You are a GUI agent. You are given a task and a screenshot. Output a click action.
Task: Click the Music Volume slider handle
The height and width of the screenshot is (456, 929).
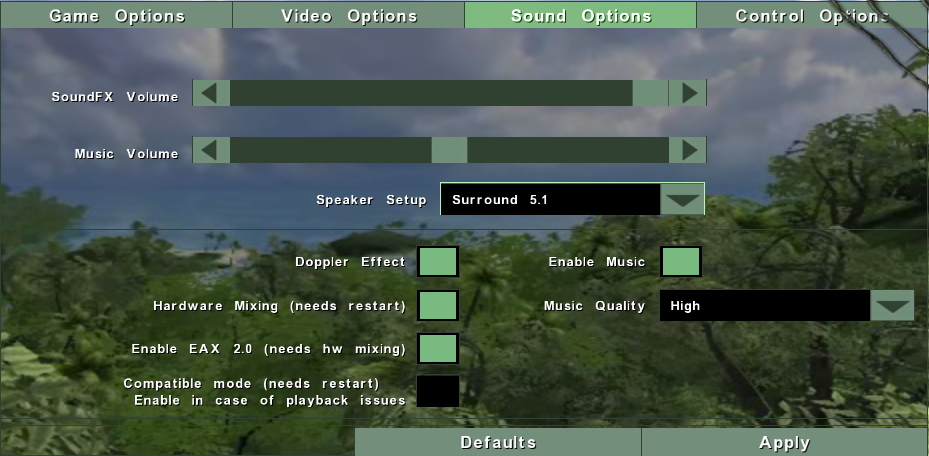pos(449,150)
